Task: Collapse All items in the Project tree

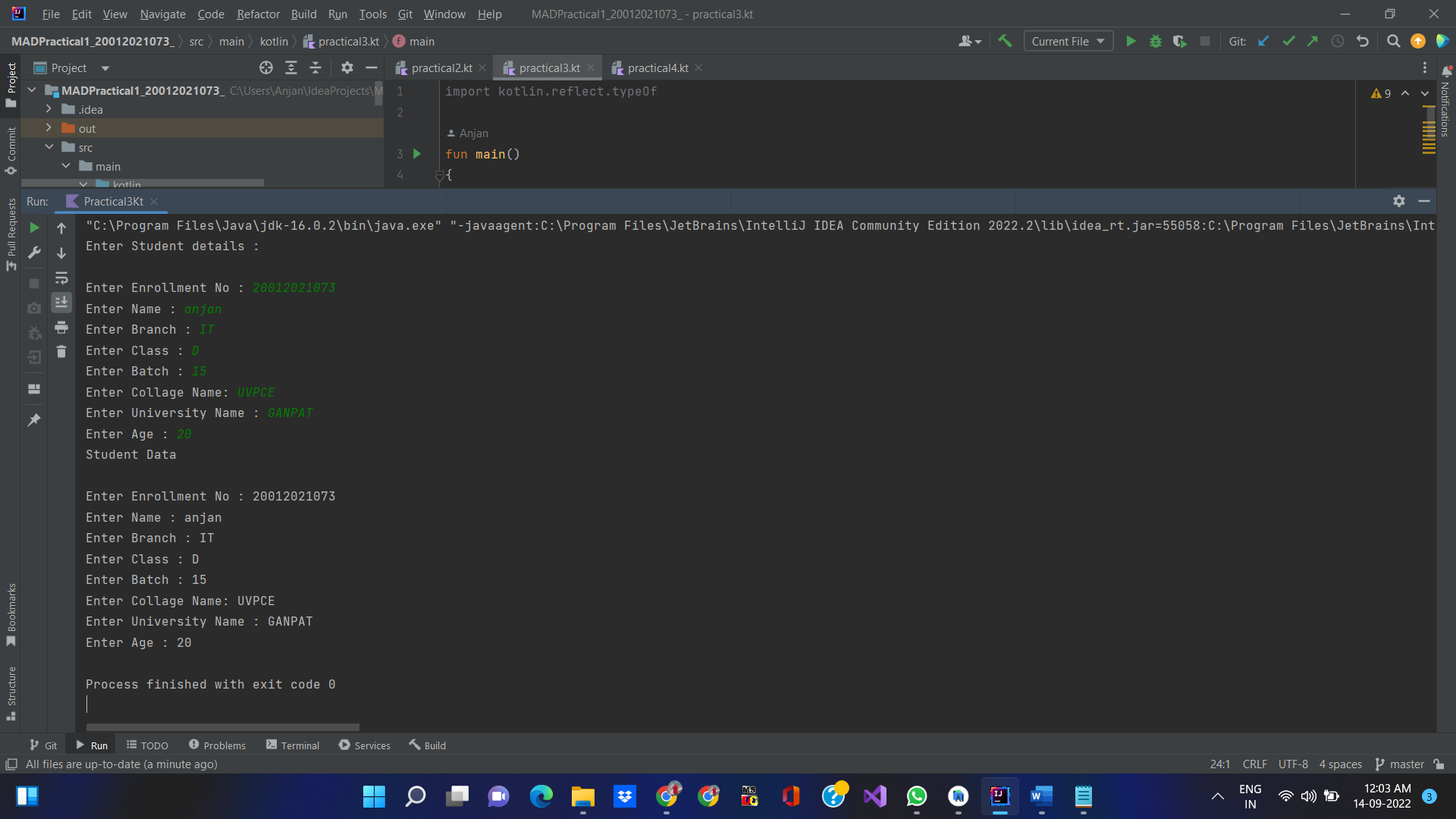Action: [x=316, y=67]
